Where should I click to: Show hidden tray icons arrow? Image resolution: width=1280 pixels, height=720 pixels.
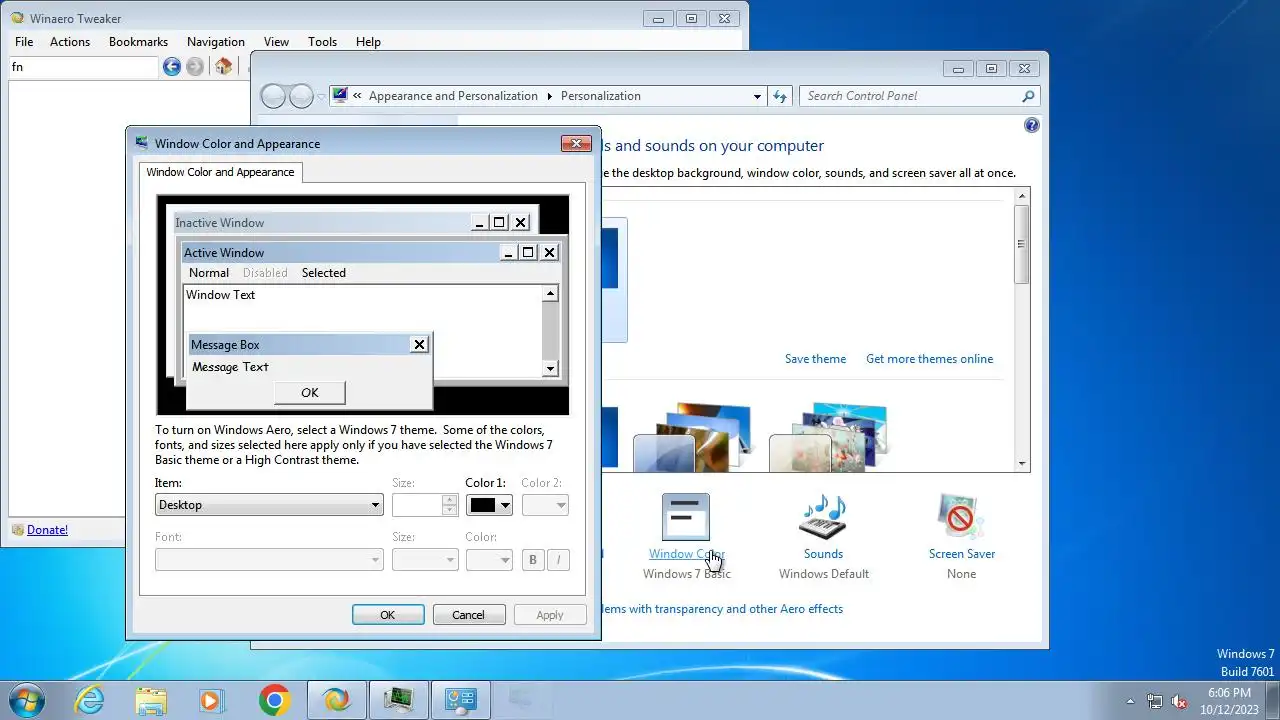pos(1131,701)
